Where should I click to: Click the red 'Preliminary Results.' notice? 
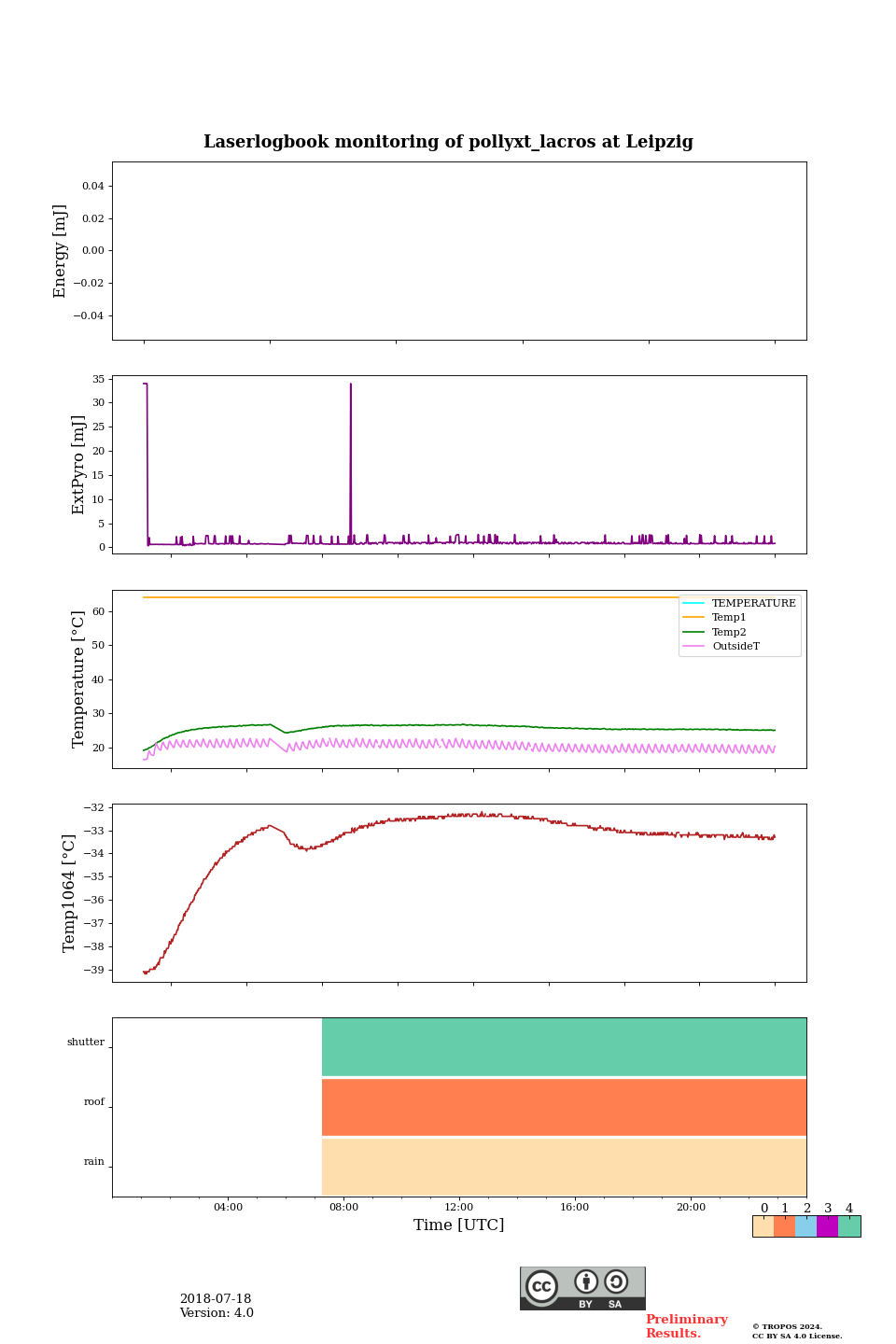(x=687, y=1326)
